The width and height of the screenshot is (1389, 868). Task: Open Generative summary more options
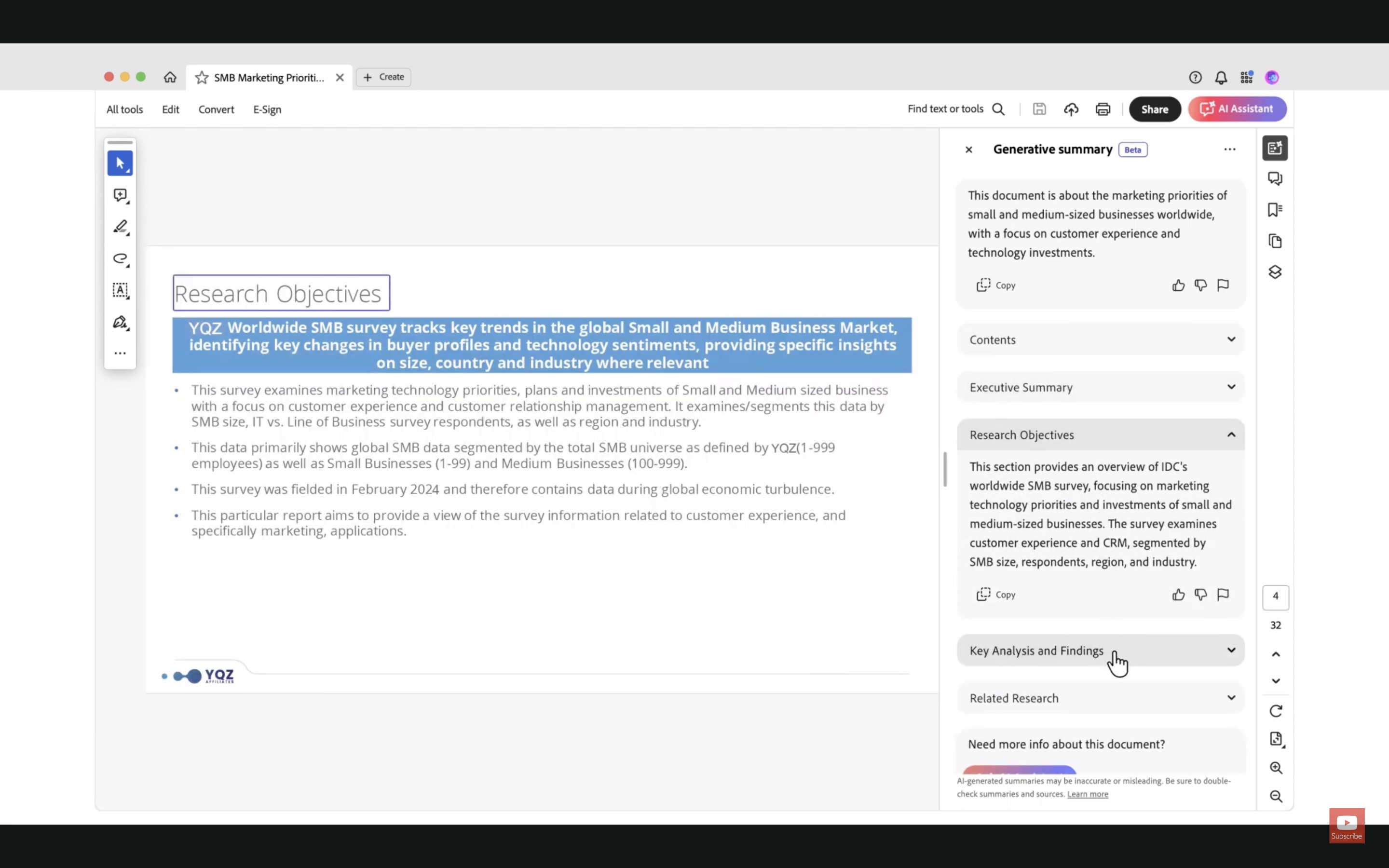tap(1229, 149)
